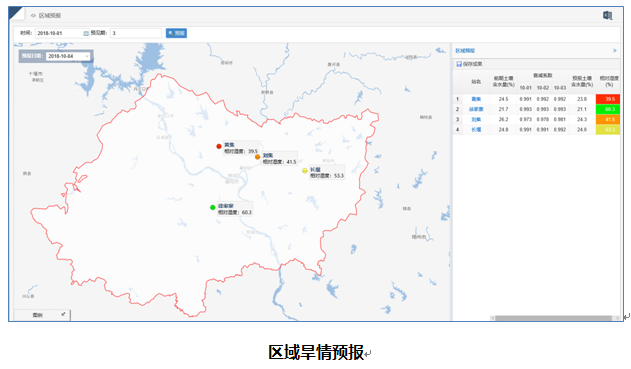Click the expand icon on the 图例 legend bar

click(63, 314)
